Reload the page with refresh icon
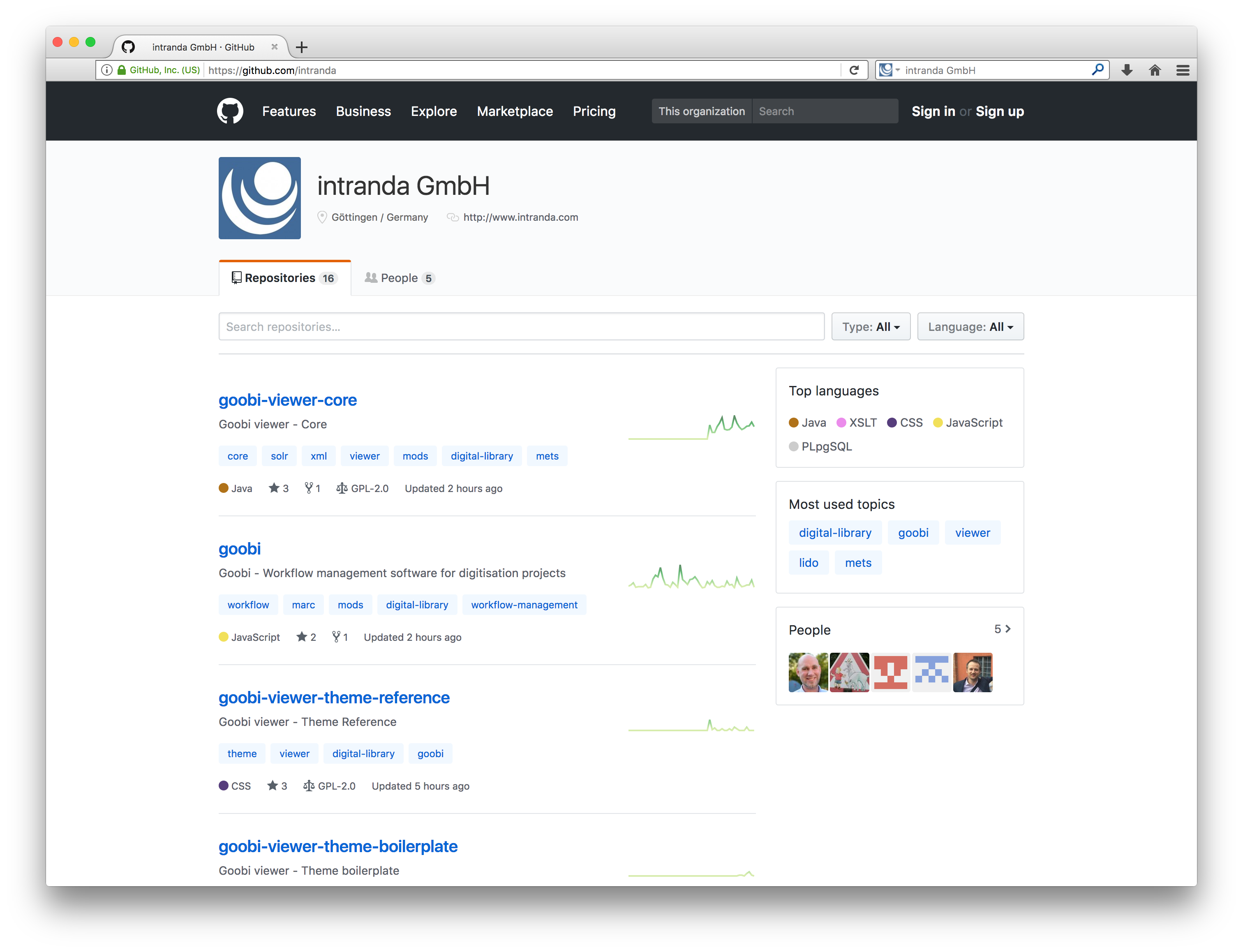 point(854,70)
